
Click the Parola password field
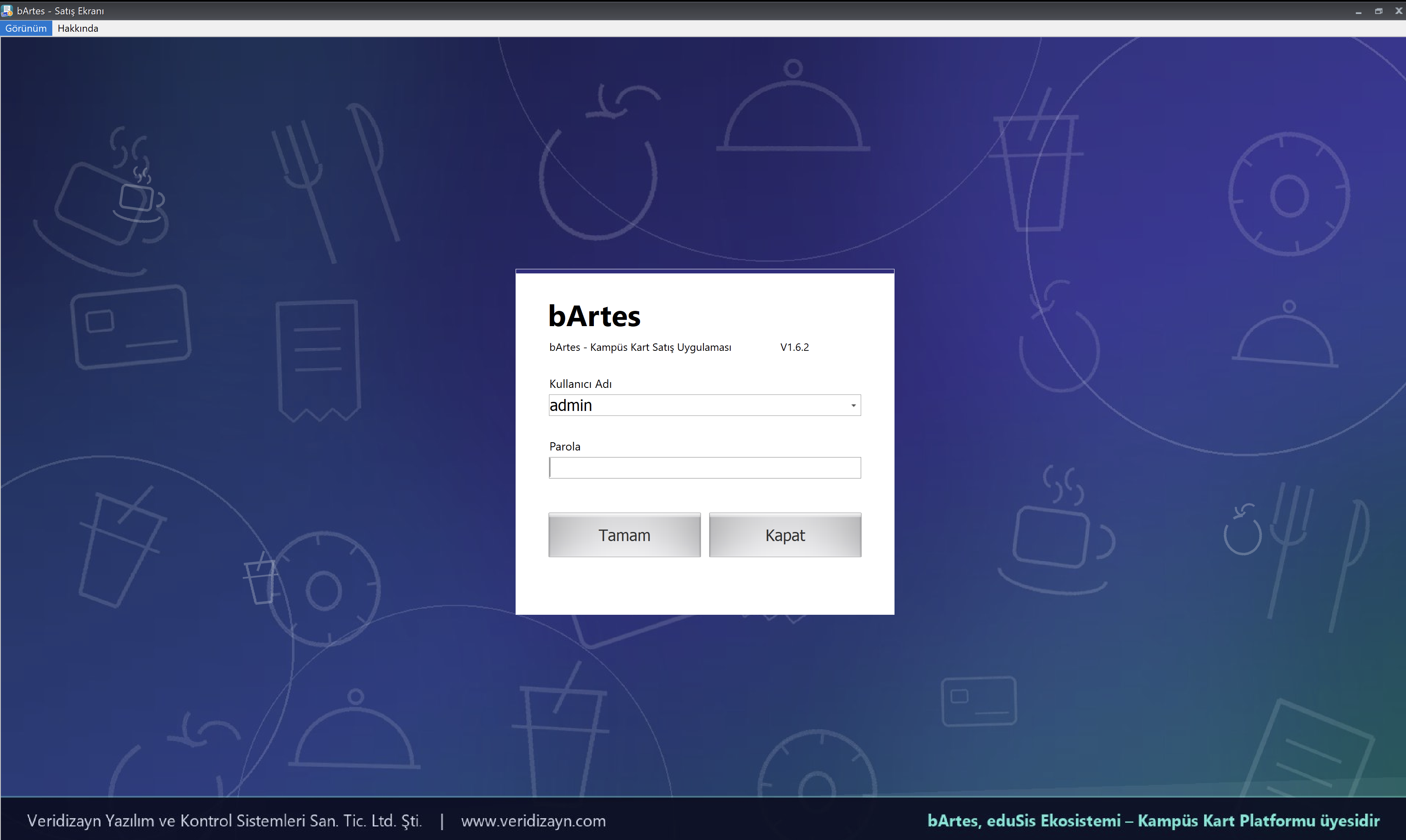pyautogui.click(x=705, y=467)
